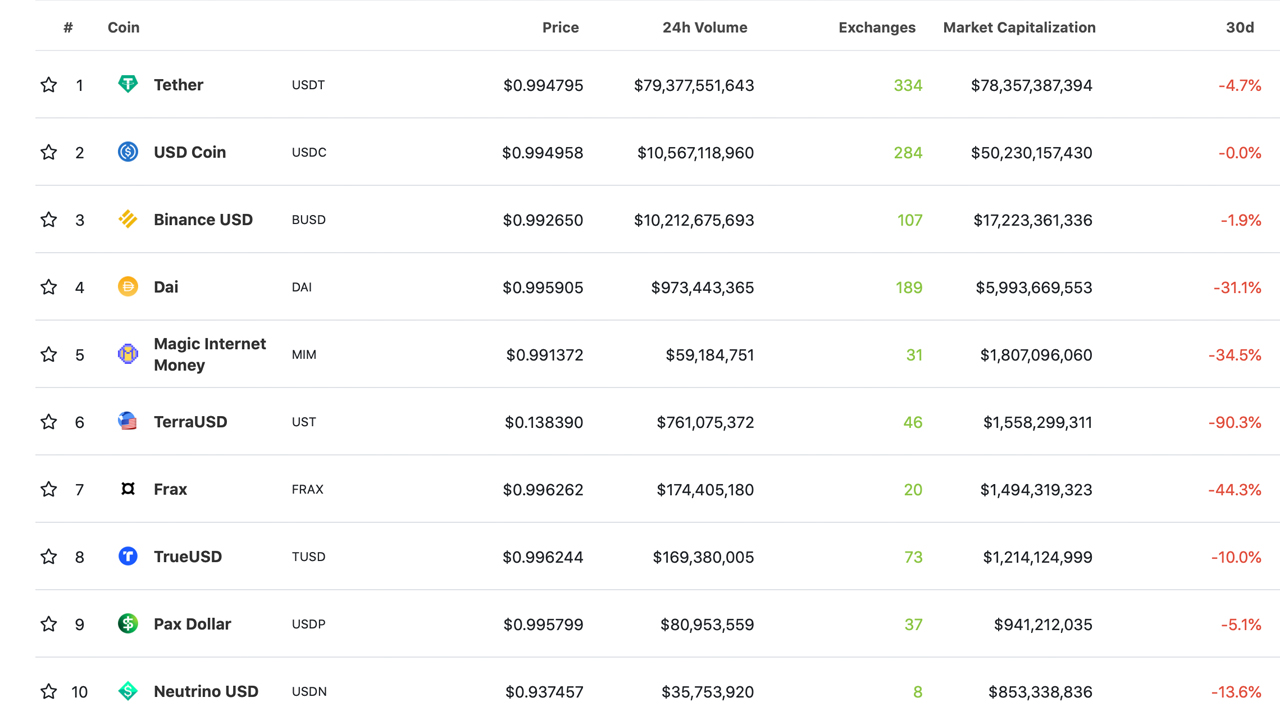Click Magic Internet Money 30d -34.5%
1280x720 pixels.
[x=1235, y=355]
